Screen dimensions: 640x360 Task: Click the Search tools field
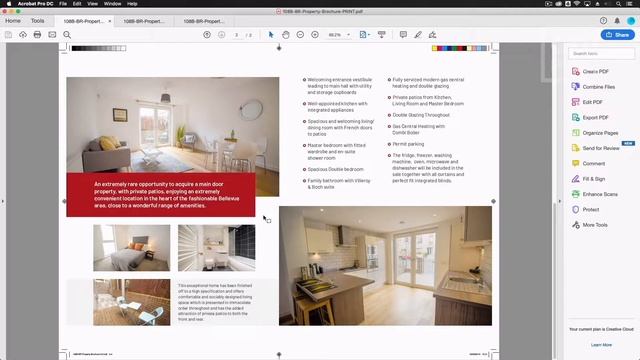point(602,53)
